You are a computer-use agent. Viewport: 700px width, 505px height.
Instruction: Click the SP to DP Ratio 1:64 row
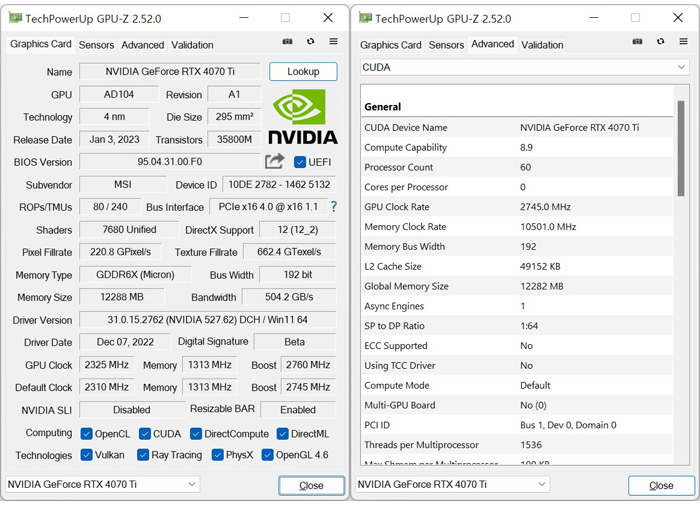tap(517, 326)
